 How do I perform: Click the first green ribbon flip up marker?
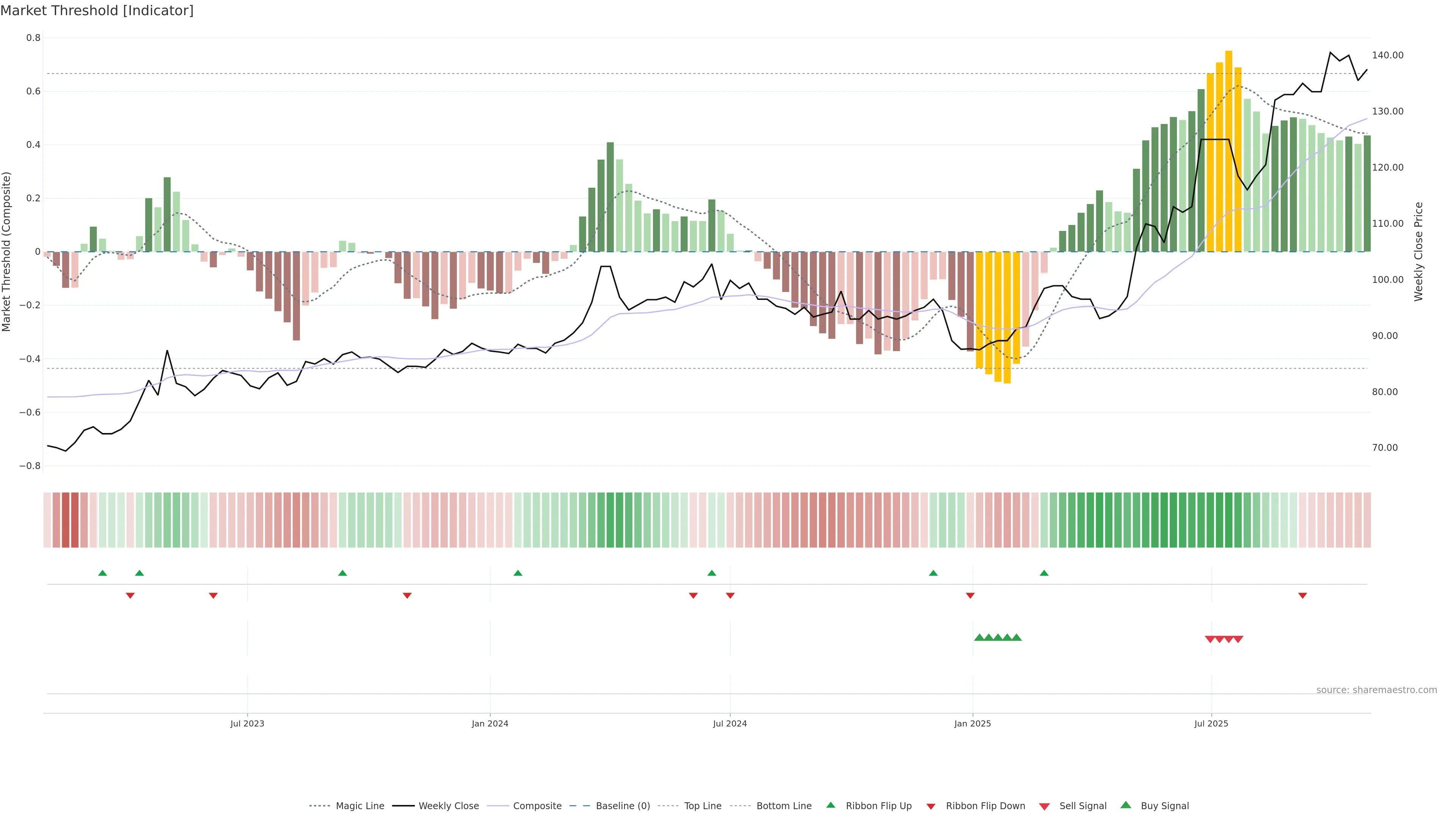[102, 573]
